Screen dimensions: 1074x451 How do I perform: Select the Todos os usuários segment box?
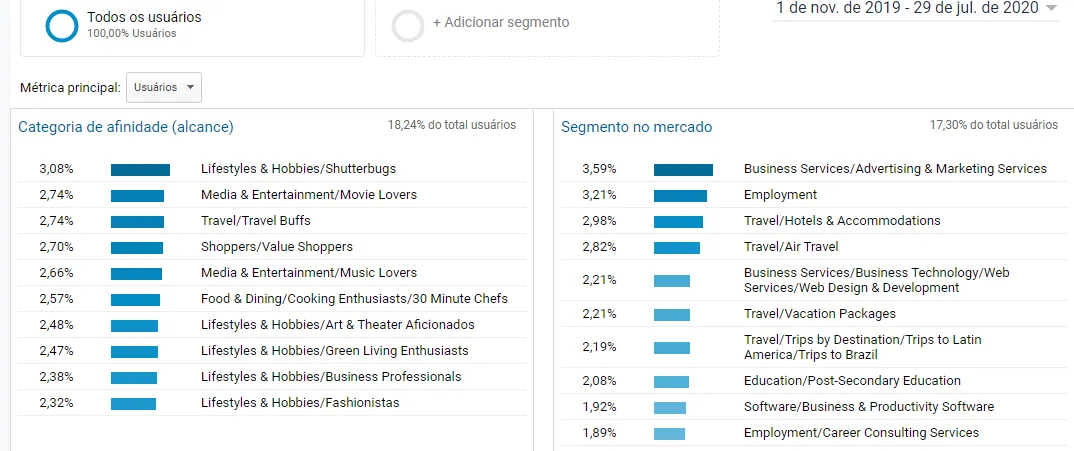[x=192, y=27]
